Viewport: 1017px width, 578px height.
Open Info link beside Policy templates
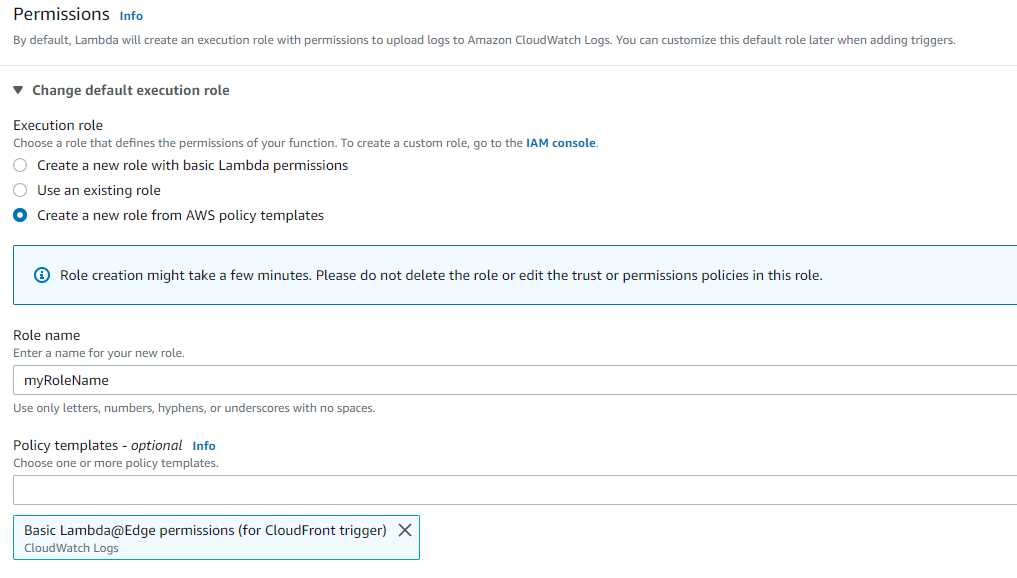tap(204, 446)
